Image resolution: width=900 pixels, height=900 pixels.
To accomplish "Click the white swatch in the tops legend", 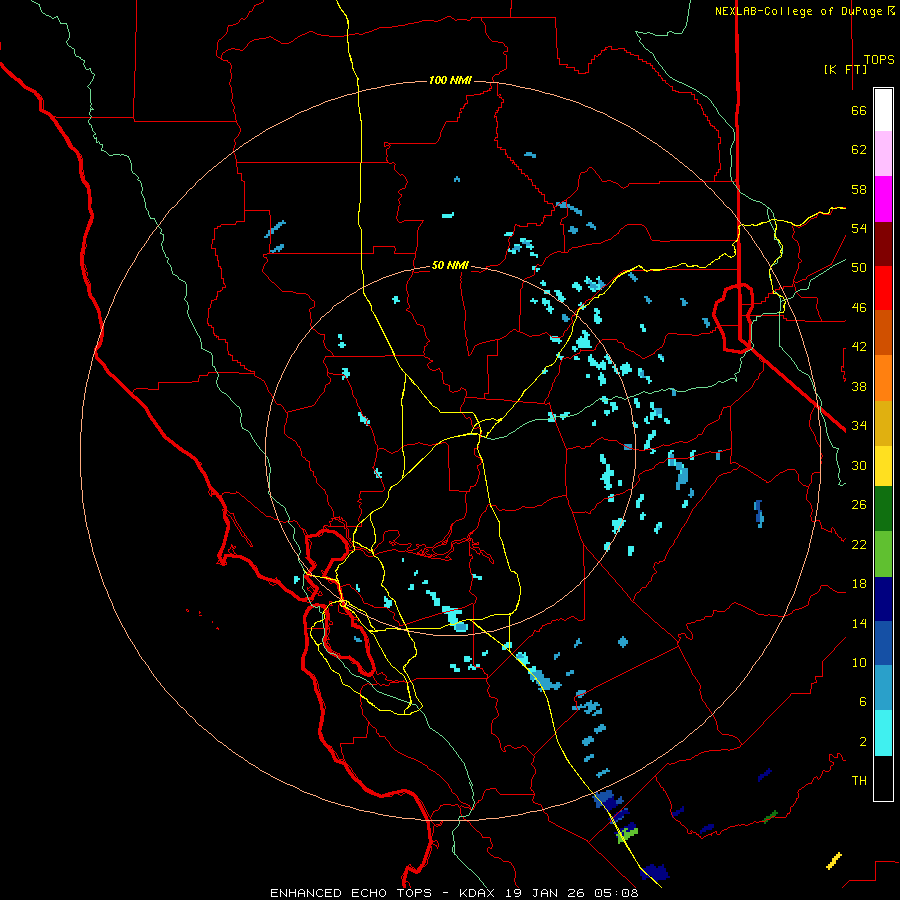I will tap(883, 110).
